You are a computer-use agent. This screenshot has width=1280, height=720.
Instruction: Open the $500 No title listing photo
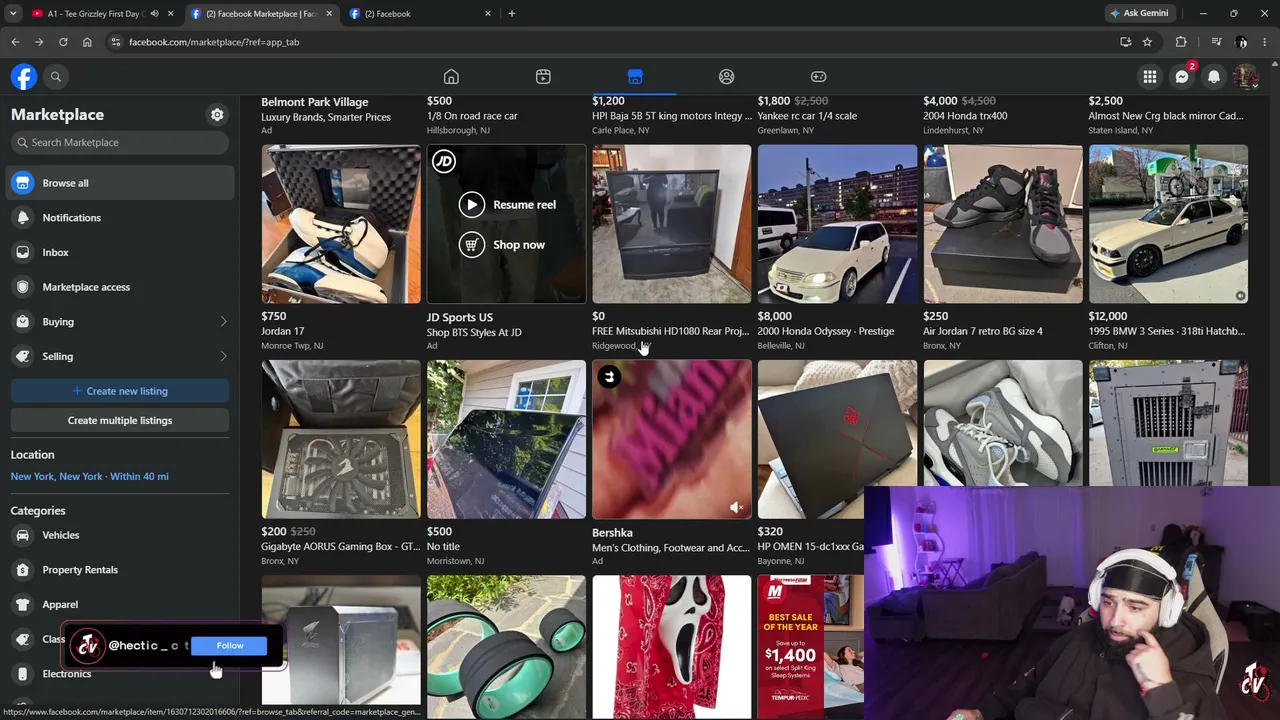click(x=507, y=439)
